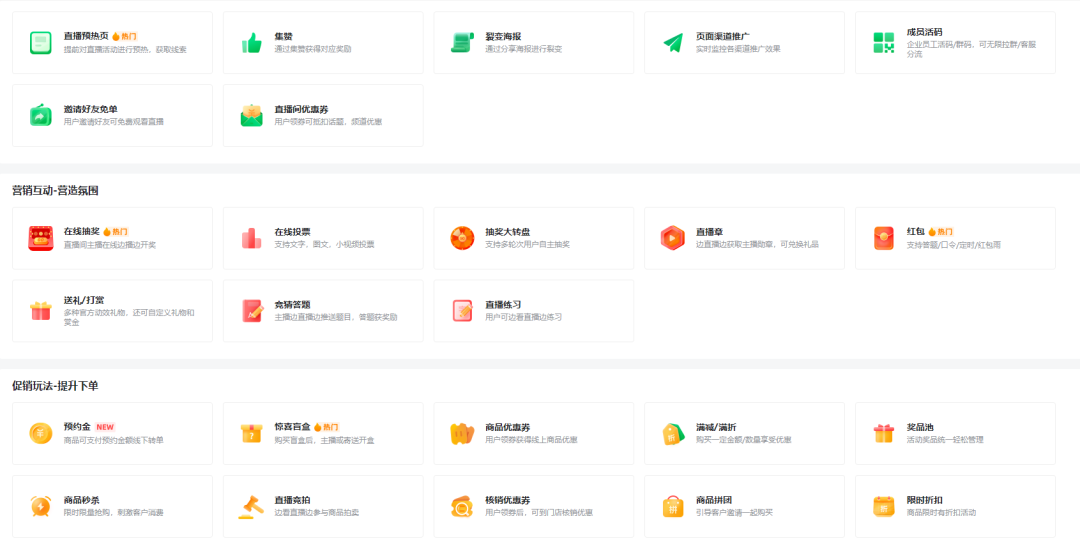Open the 商品拼团 feature title

tap(714, 500)
